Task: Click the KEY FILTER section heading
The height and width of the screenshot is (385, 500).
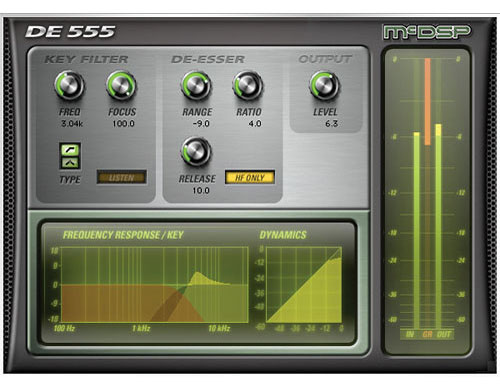Action: click(86, 59)
